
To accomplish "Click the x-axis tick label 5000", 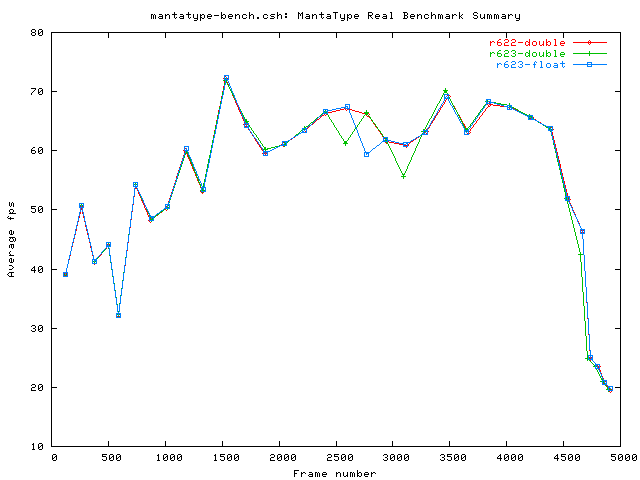I will click(624, 458).
